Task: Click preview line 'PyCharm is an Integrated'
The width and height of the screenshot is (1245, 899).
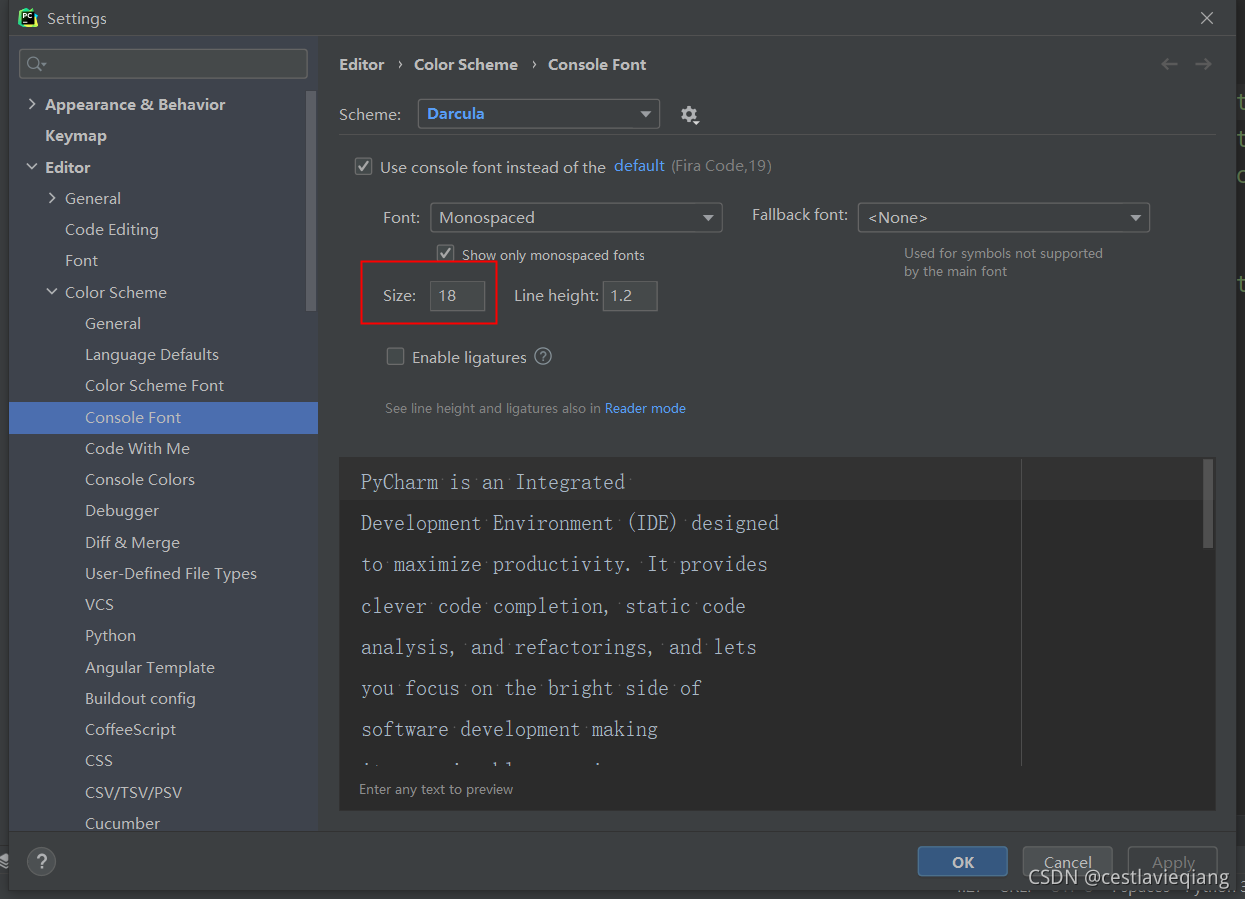Action: click(x=493, y=482)
